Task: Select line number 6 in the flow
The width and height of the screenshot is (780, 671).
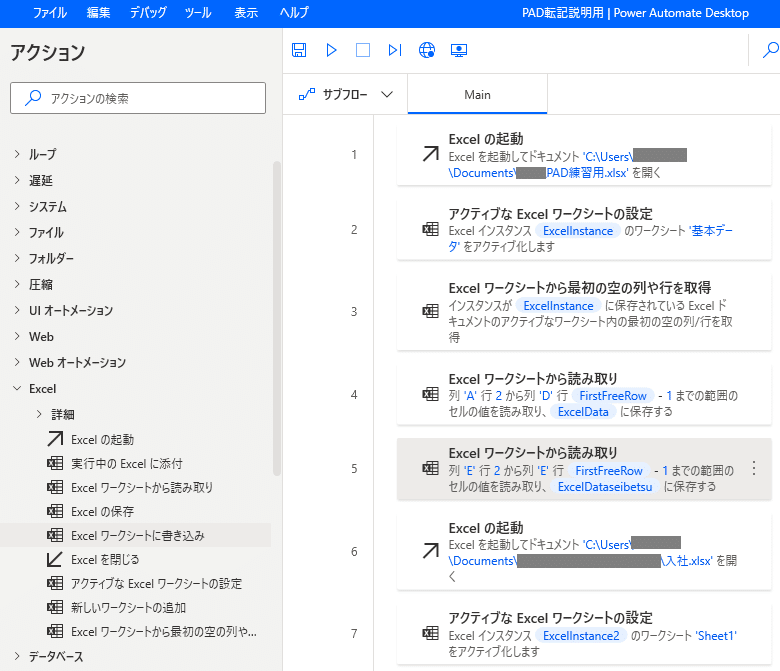Action: [354, 551]
